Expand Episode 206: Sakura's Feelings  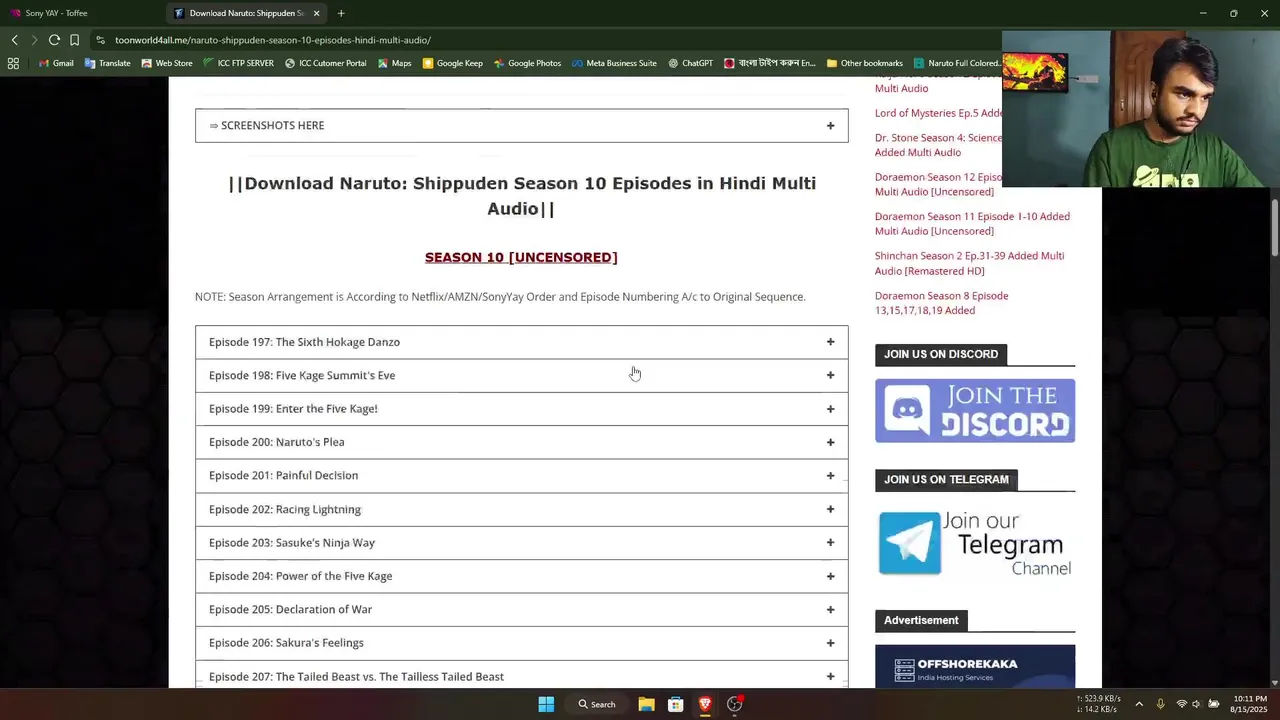tap(521, 643)
